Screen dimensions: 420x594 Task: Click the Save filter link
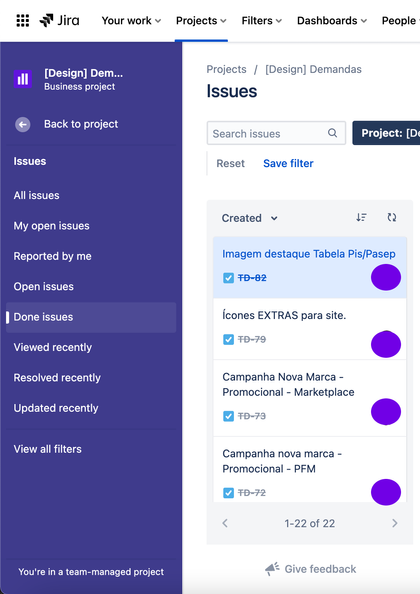(x=288, y=163)
